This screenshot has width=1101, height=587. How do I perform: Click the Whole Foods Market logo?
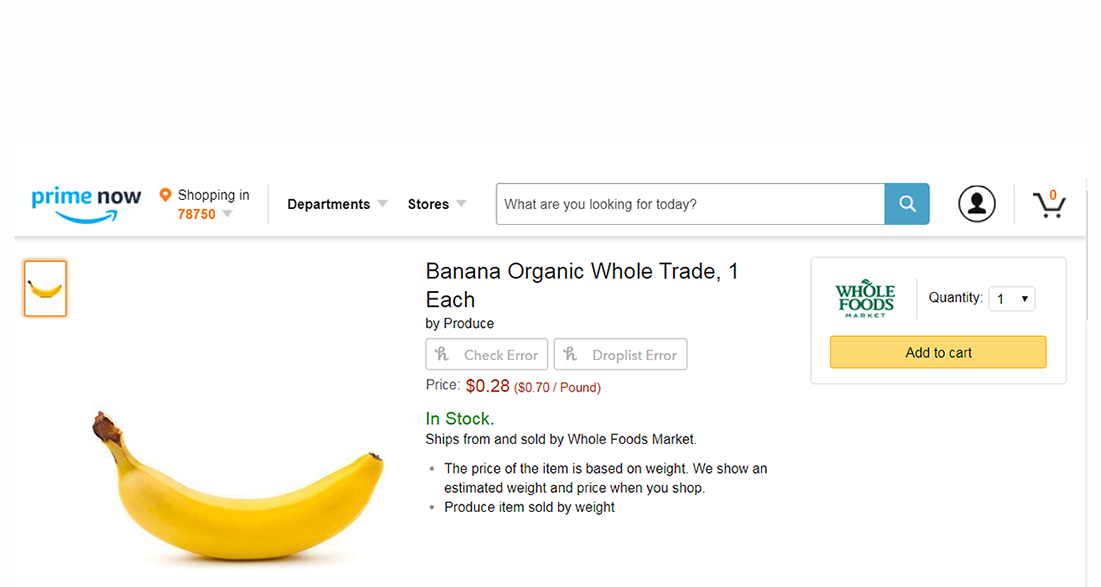[x=864, y=297]
